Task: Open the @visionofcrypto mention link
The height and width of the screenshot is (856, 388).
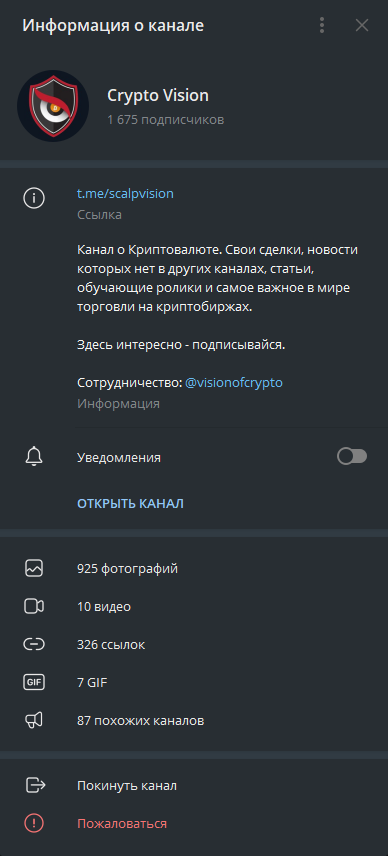Action: click(234, 383)
